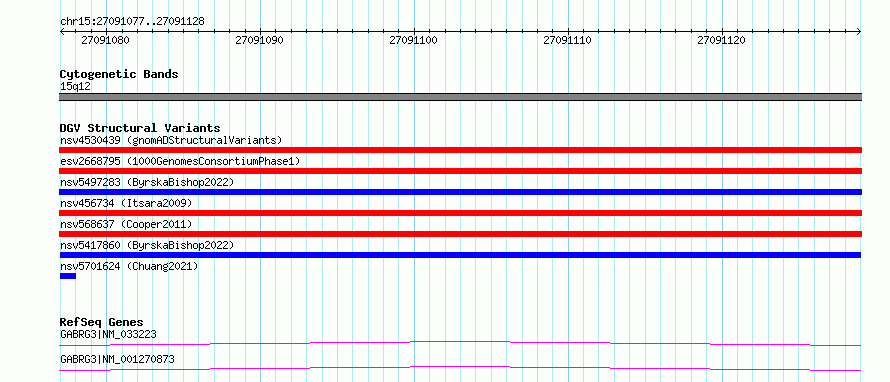Click the GABRG3|NM_033223 gene label
Viewport: 890px width, 382px height.
(108, 334)
